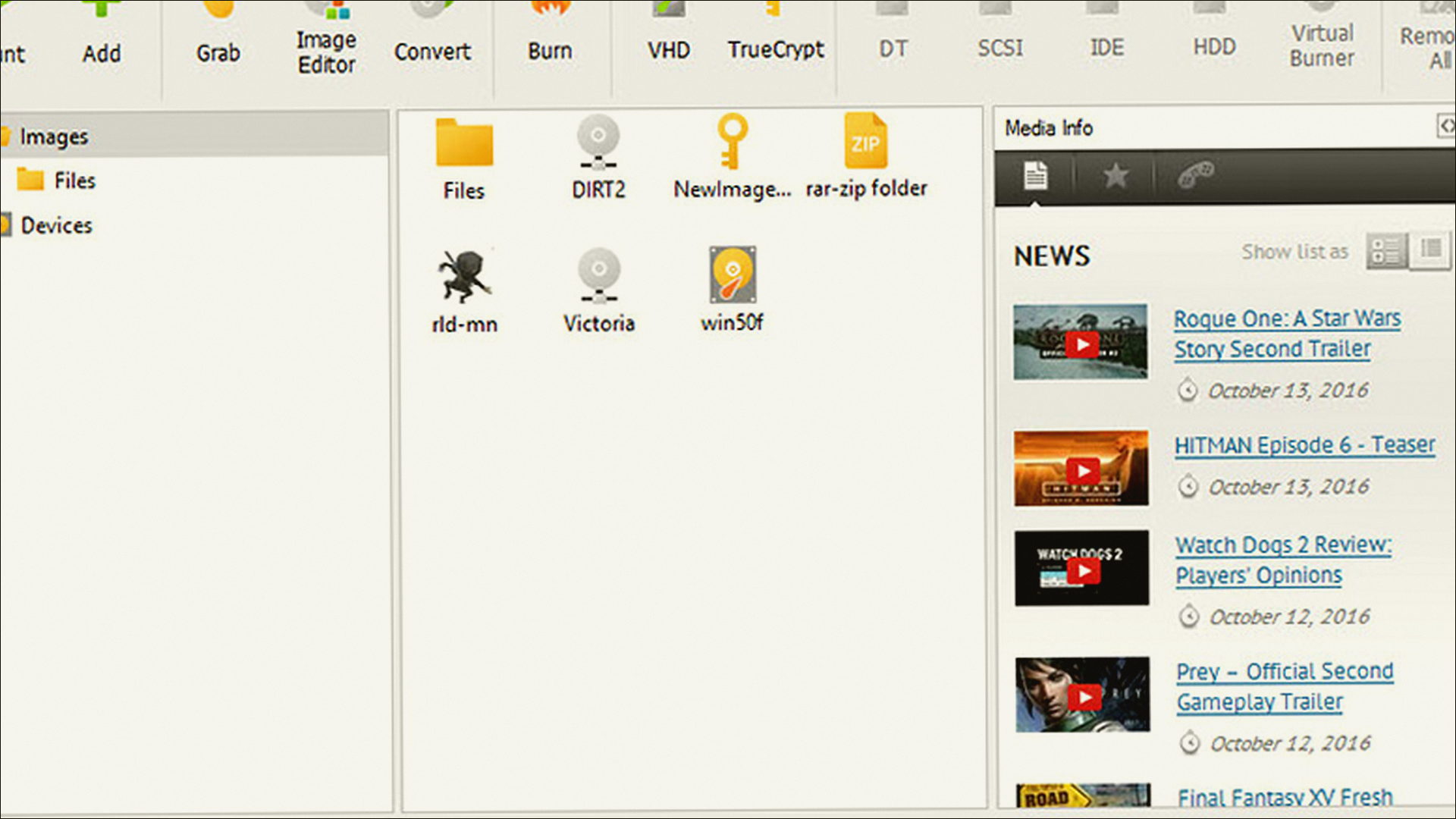Select Images in the left sidebar
The image size is (1456, 819).
pos(194,136)
